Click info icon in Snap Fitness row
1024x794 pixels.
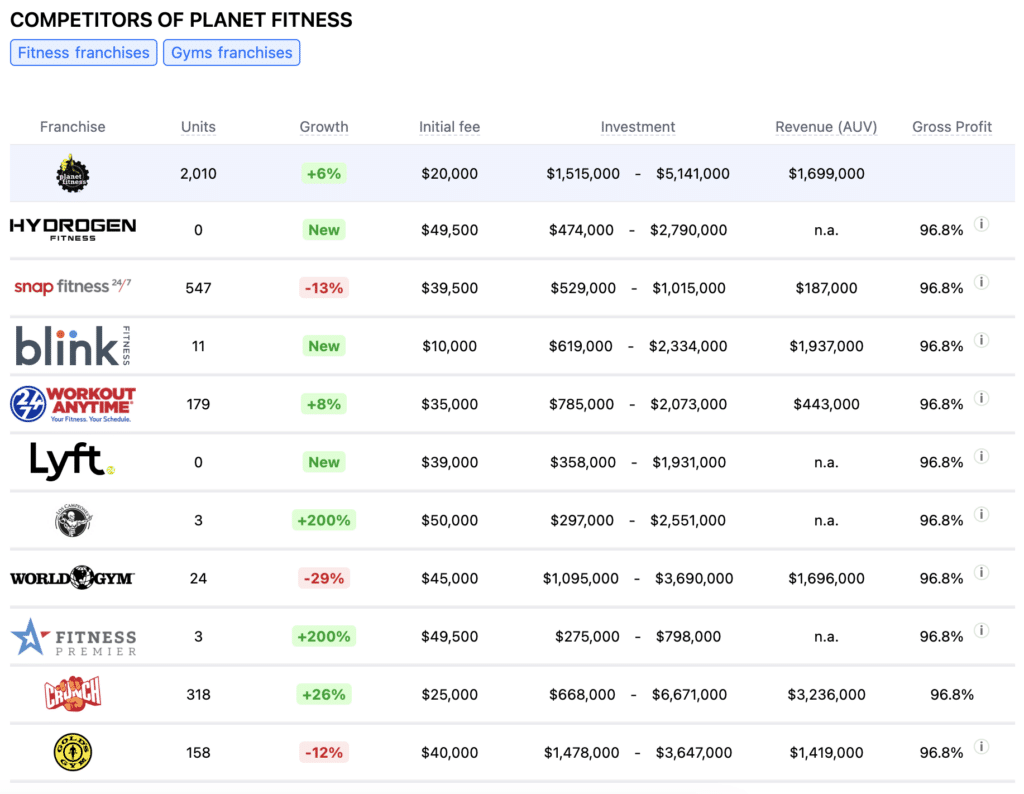tap(981, 282)
